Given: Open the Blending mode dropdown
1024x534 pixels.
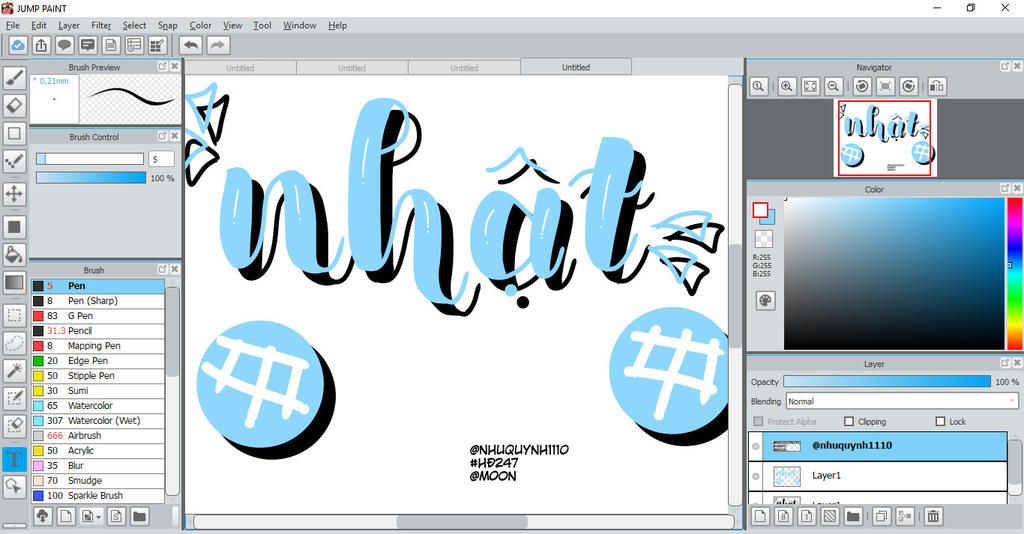Looking at the screenshot, I should pyautogui.click(x=901, y=401).
